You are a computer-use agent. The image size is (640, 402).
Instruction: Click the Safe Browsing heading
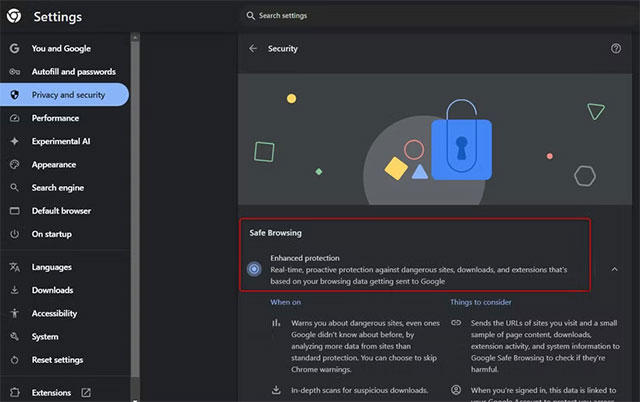click(276, 233)
